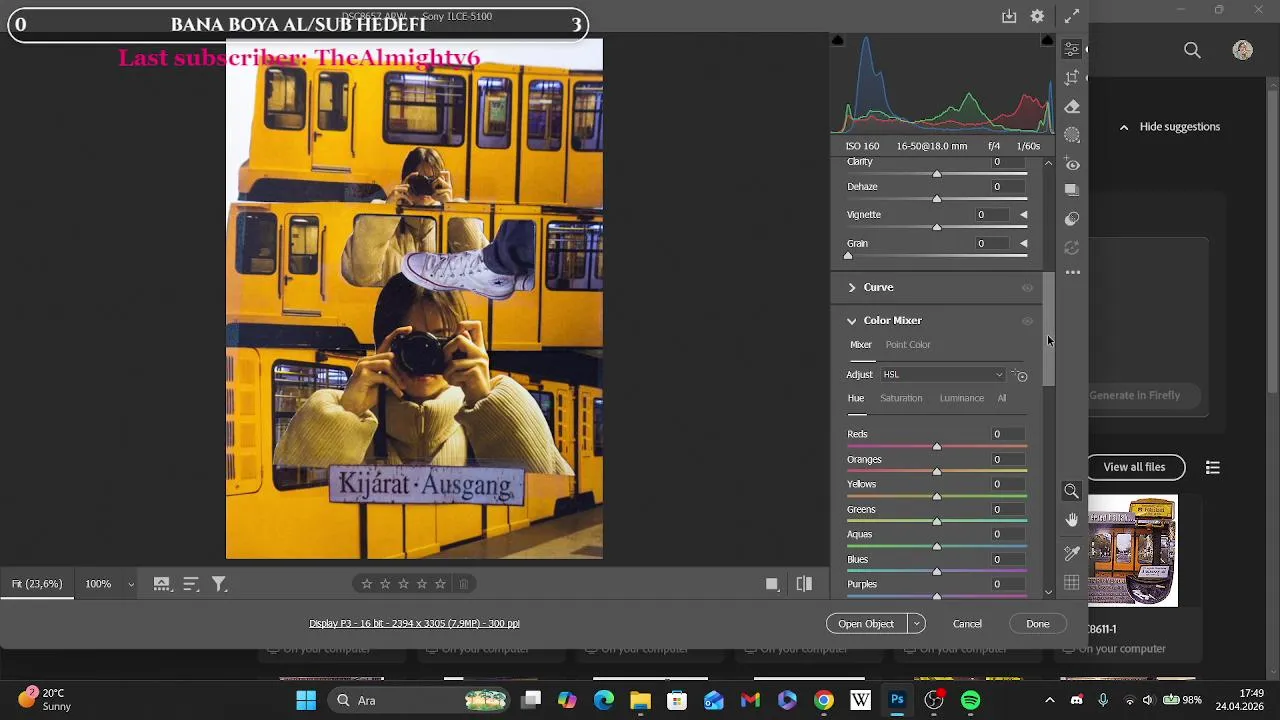Toggle the grid overlay icon

coord(1072,583)
